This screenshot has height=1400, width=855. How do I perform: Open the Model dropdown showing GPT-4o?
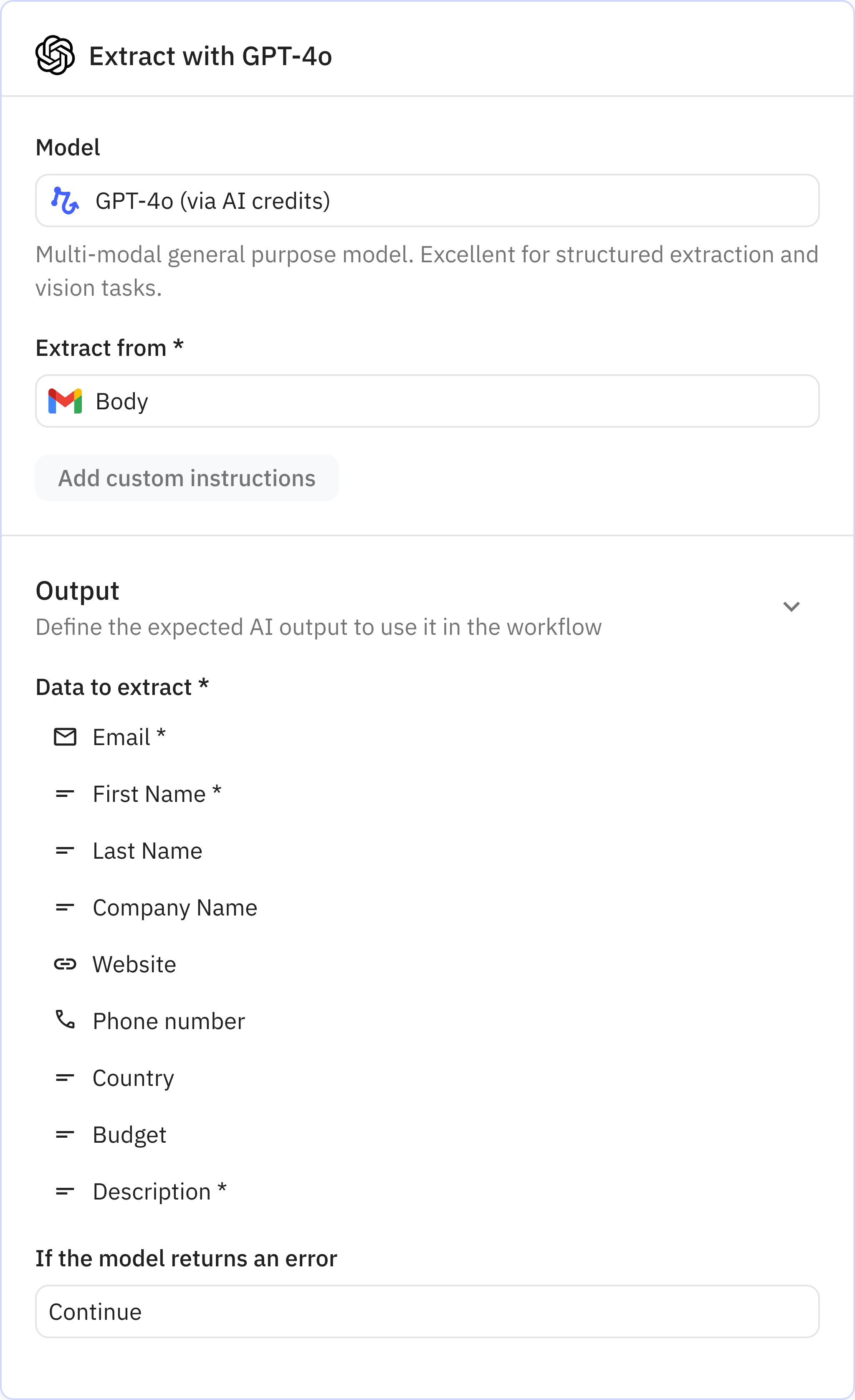coord(427,200)
